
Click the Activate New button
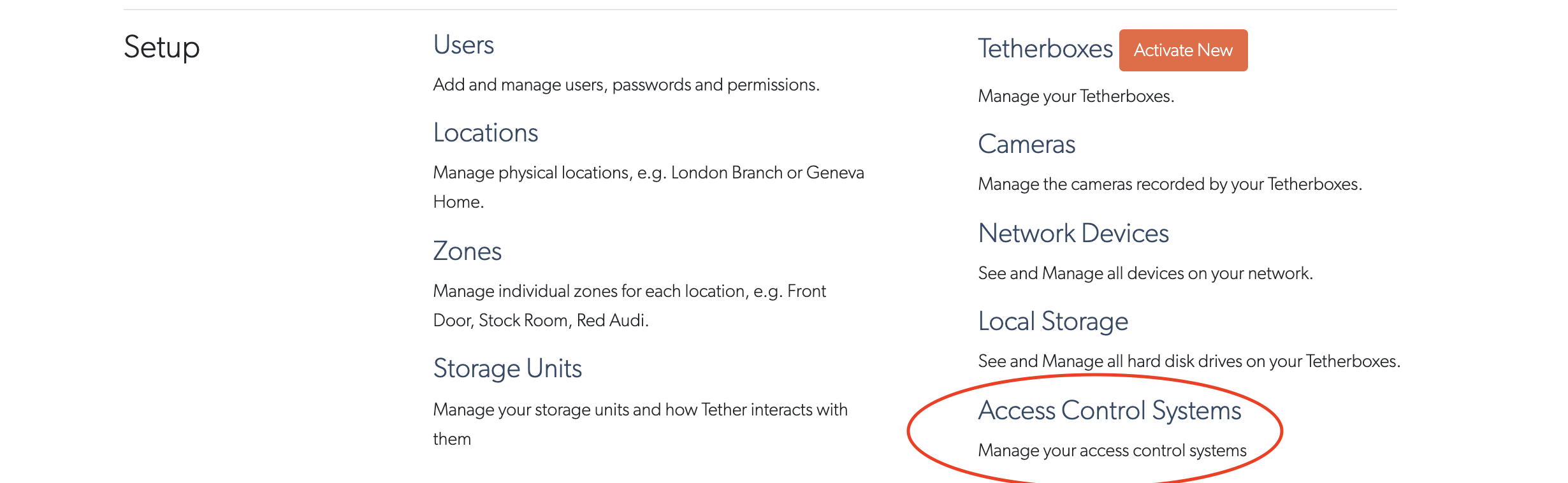1182,50
